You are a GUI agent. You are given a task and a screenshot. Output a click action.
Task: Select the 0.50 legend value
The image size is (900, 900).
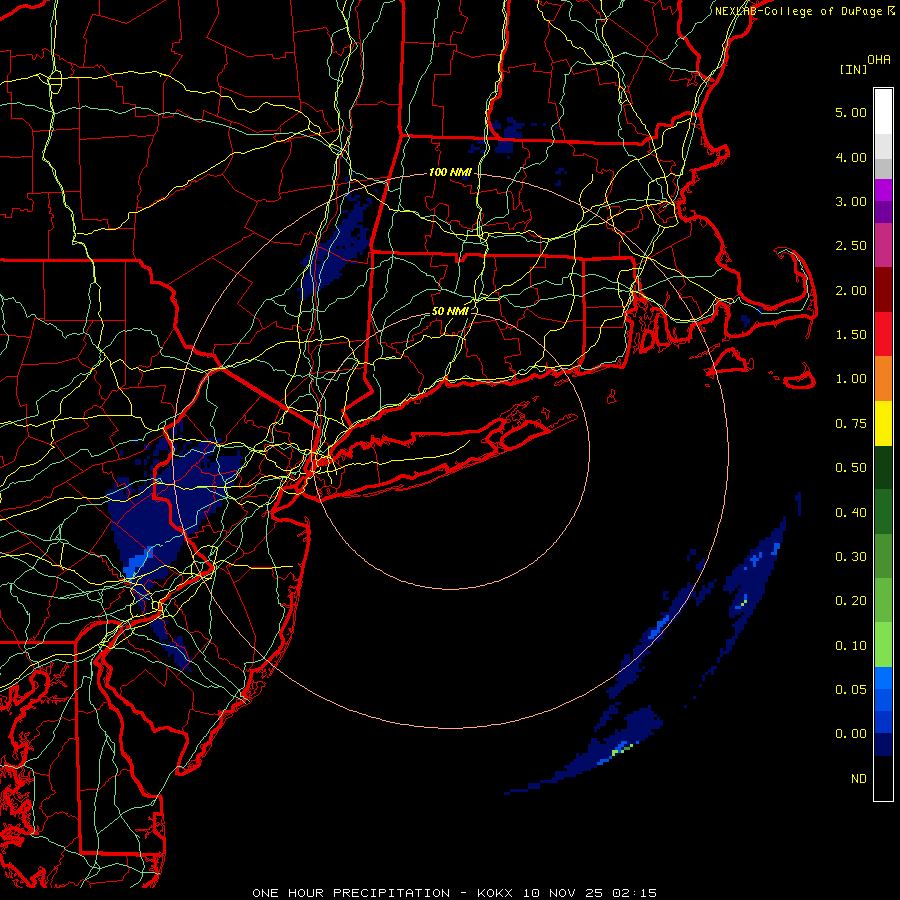point(851,468)
